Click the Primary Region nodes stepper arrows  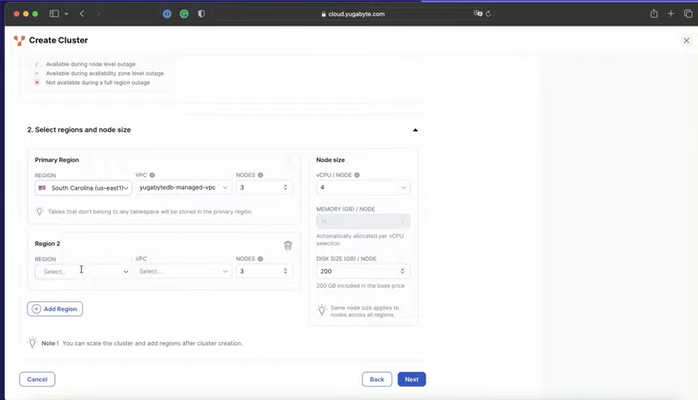pos(285,188)
